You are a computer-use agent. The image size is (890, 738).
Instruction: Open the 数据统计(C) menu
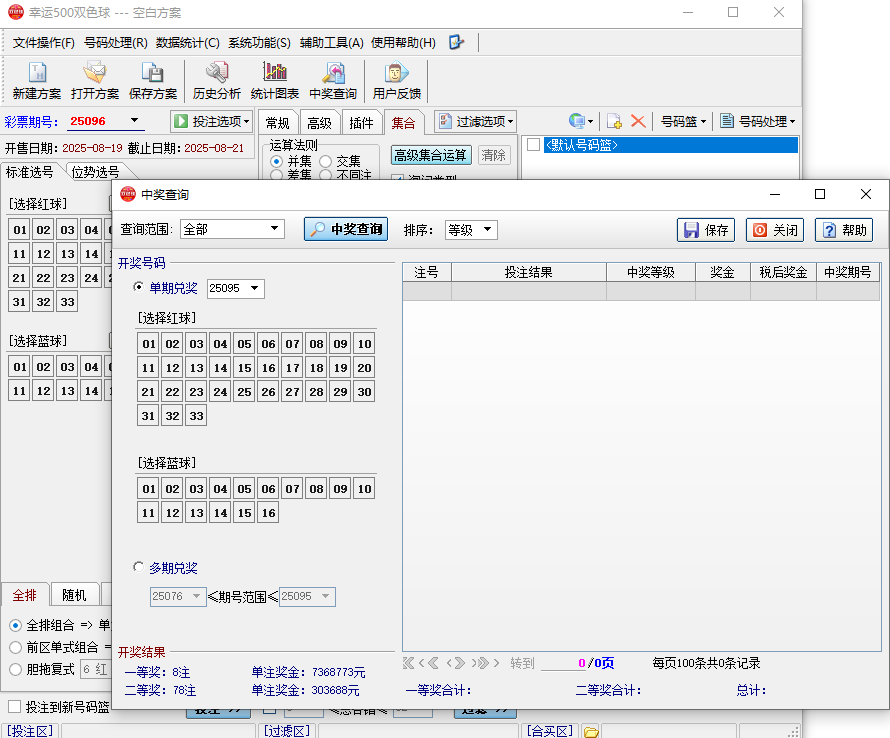click(x=187, y=43)
